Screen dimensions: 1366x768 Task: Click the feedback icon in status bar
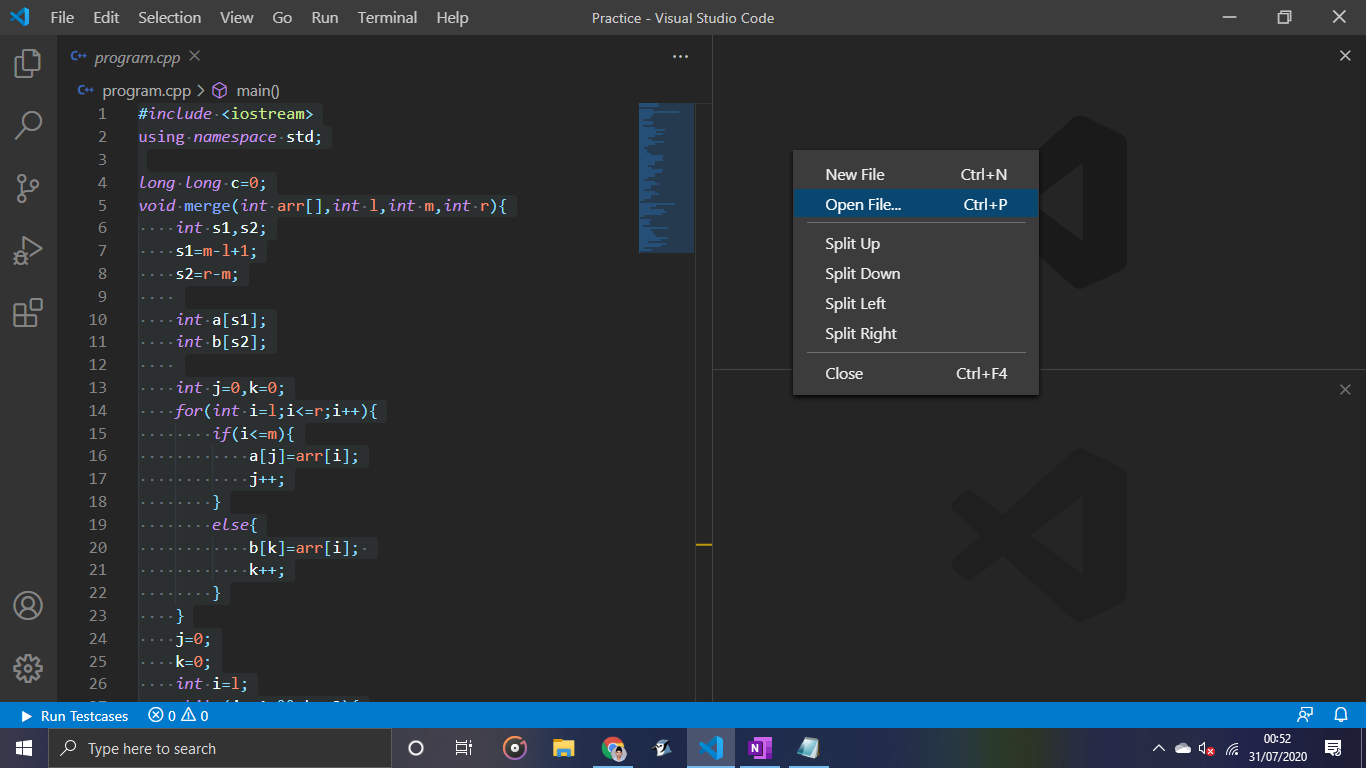[1305, 716]
